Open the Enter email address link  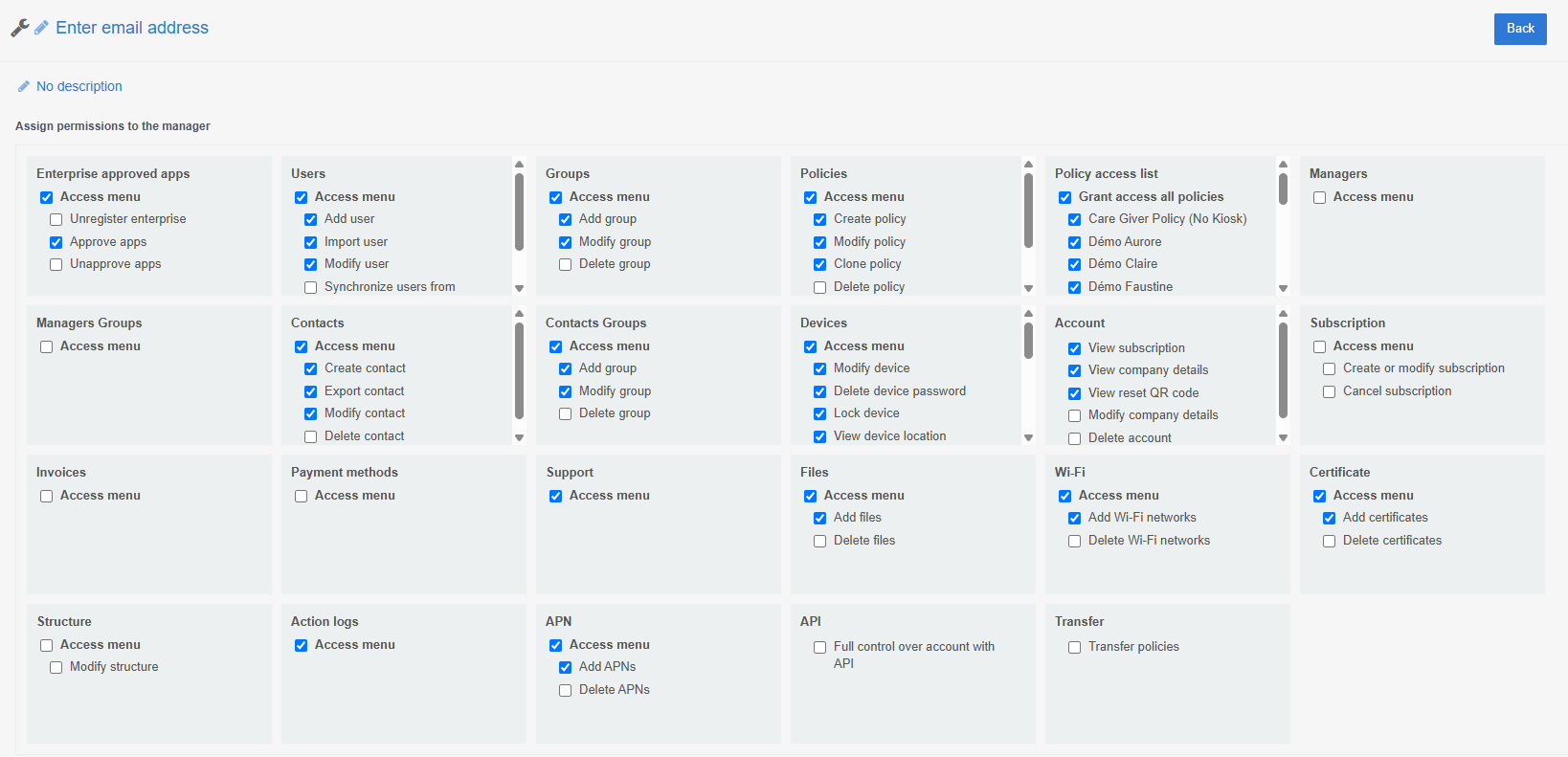[132, 28]
